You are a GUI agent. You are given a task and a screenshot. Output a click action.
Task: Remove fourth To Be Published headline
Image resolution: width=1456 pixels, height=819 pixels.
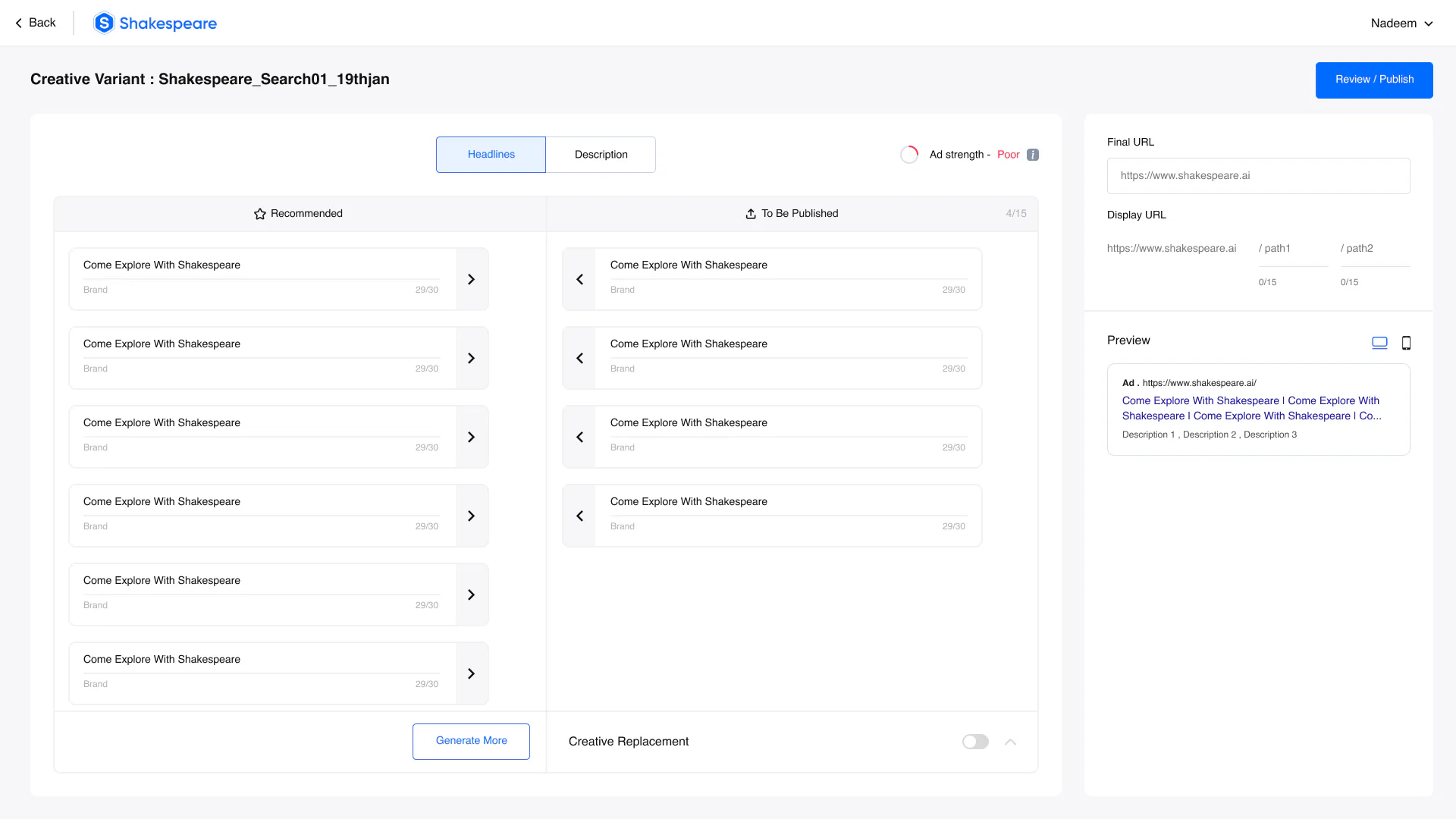pos(579,516)
